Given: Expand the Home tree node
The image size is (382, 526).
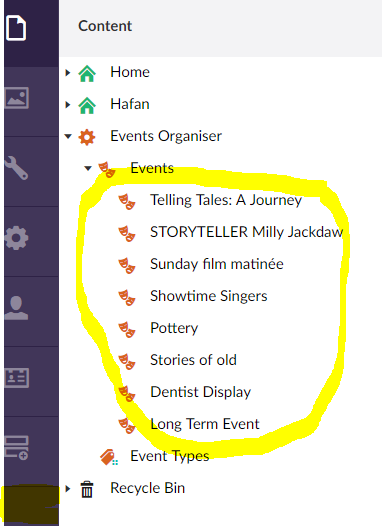Looking at the screenshot, I should point(68,72).
